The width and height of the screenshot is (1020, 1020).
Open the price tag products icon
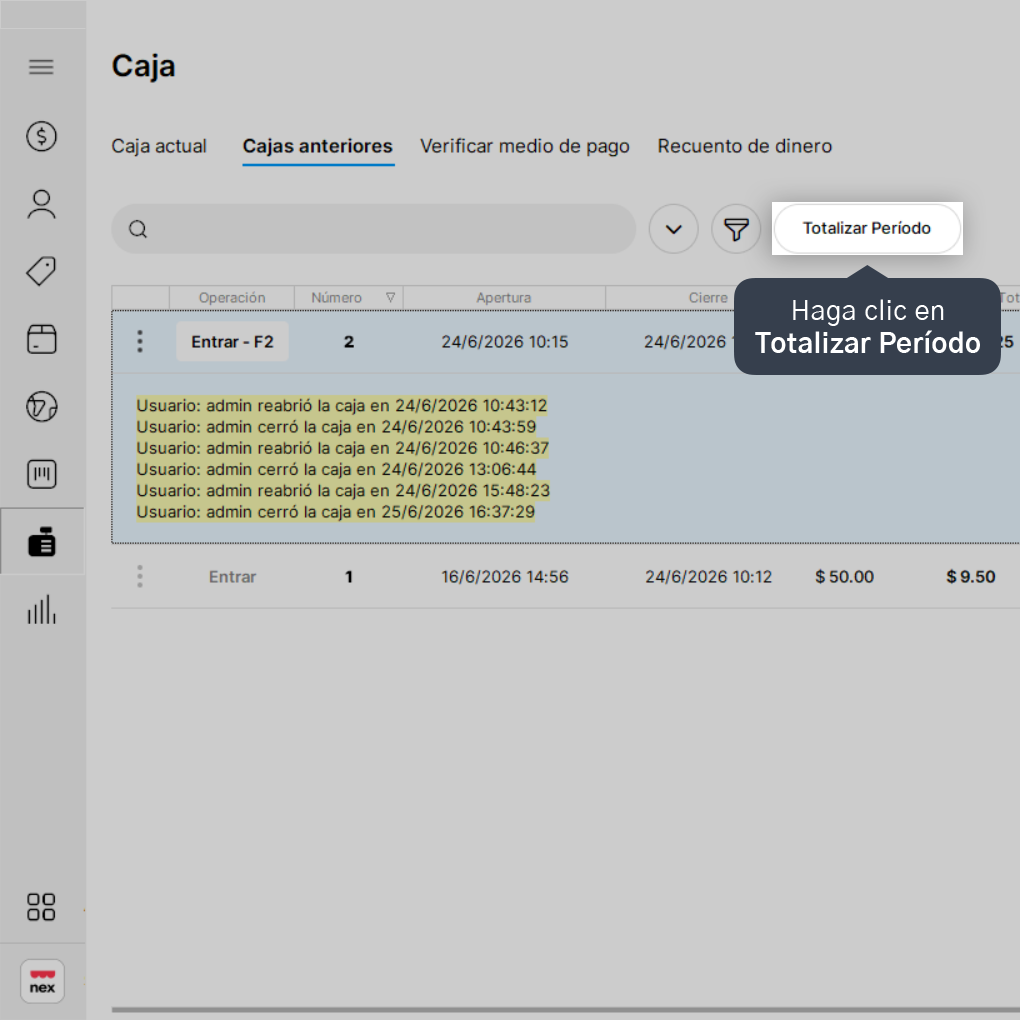click(41, 271)
